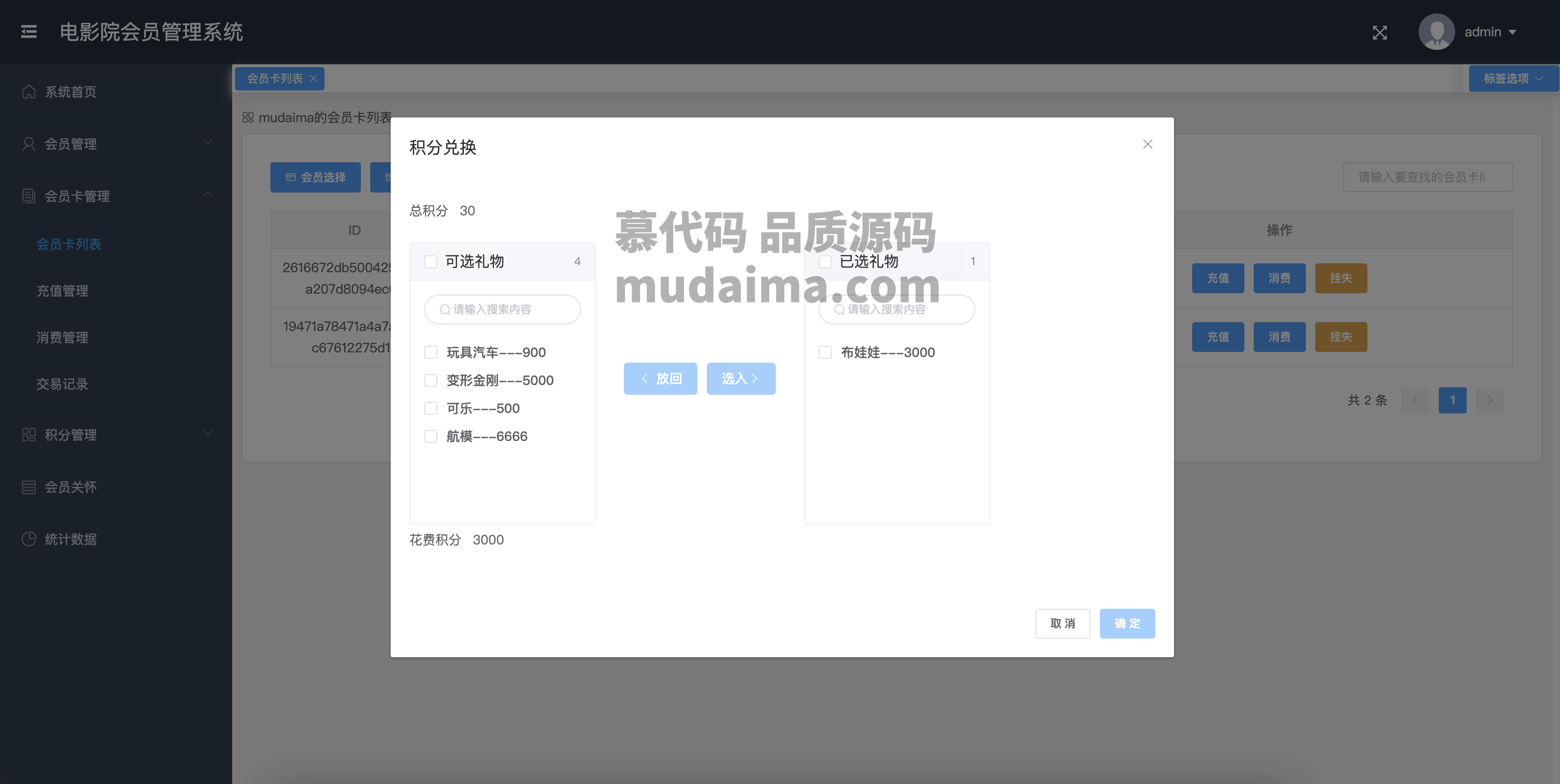Screen dimensions: 1560x784
Task: Click the 总积分 value 30
Action: pos(467,211)
